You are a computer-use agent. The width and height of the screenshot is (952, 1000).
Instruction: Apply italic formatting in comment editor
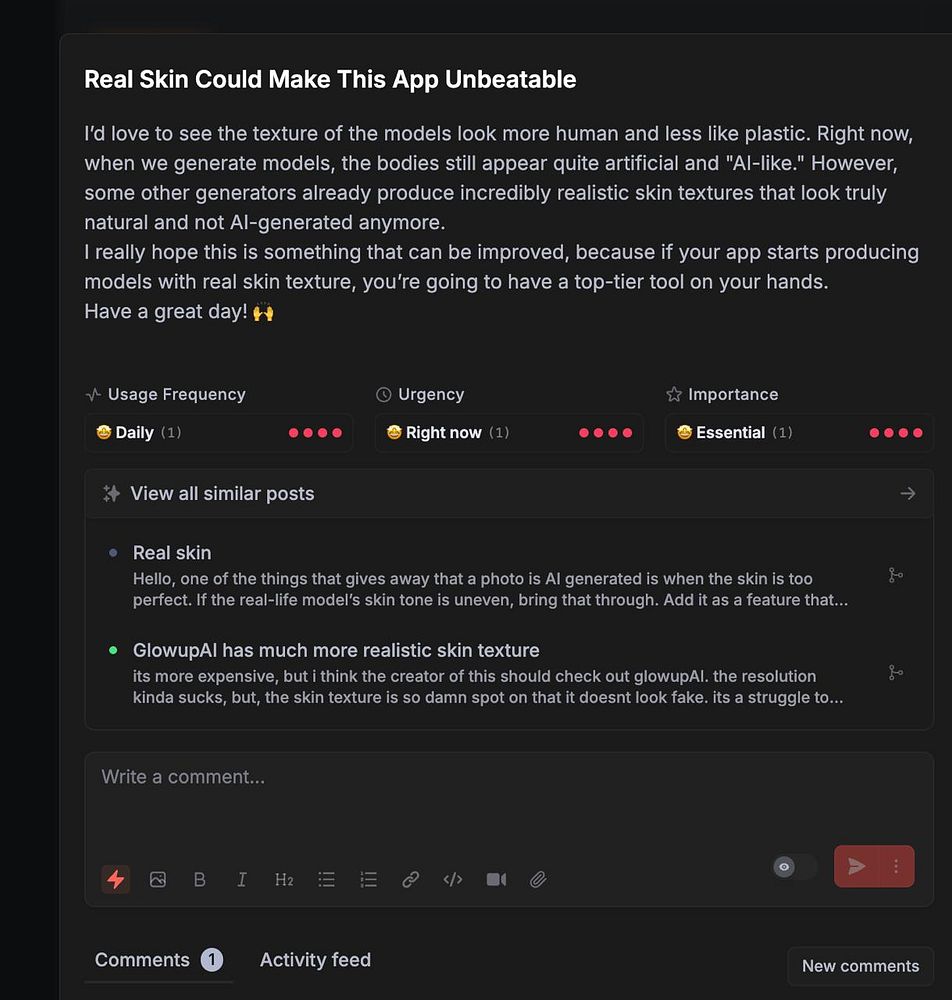[x=242, y=879]
